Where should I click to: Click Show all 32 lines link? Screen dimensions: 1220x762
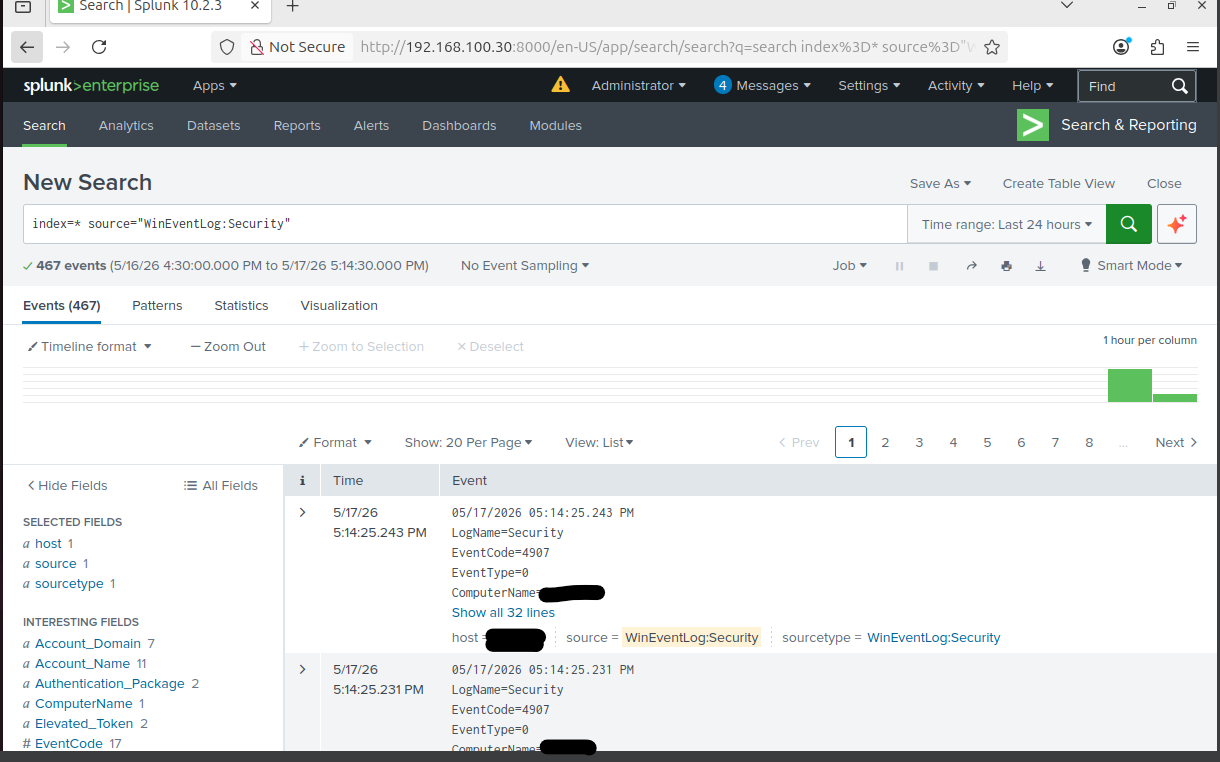(503, 613)
